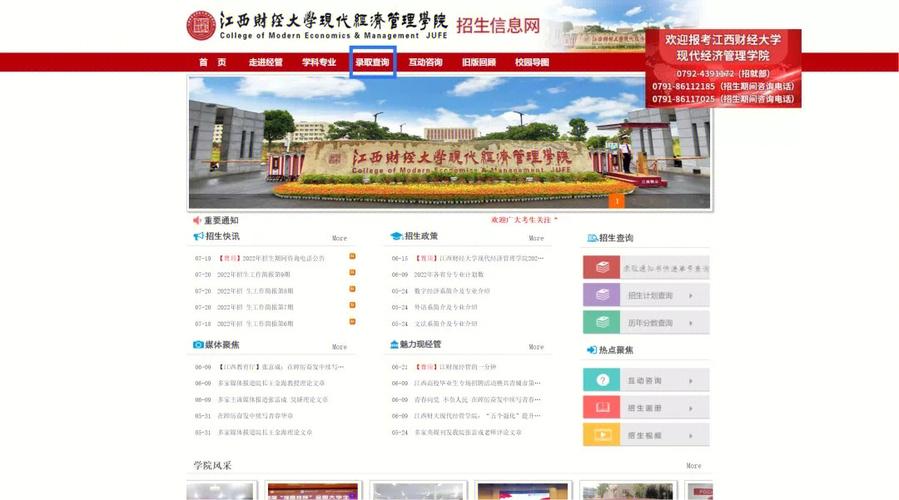Open More link for 招生政策 section
Viewport: 899px width, 500px height.
click(x=536, y=238)
